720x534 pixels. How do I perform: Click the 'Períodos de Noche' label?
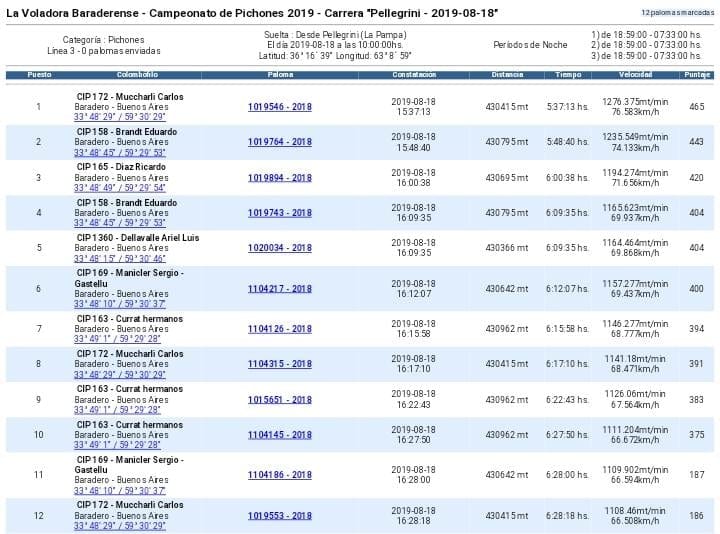530,45
